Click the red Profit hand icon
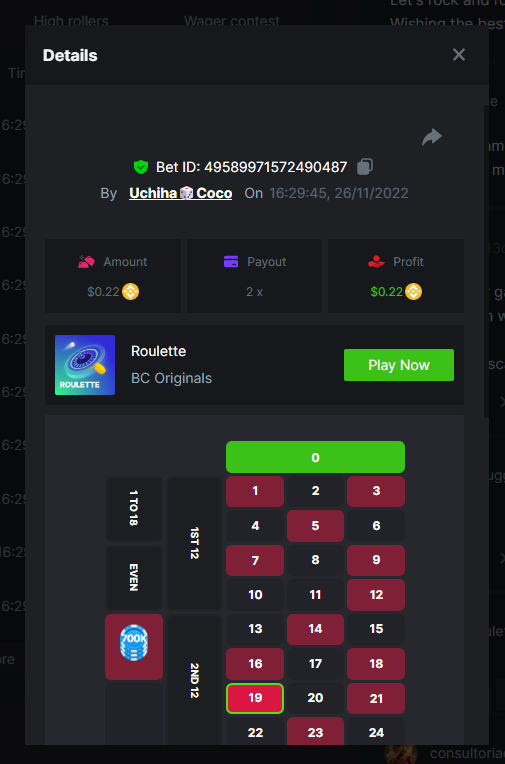The width and height of the screenshot is (505, 764). [376, 262]
